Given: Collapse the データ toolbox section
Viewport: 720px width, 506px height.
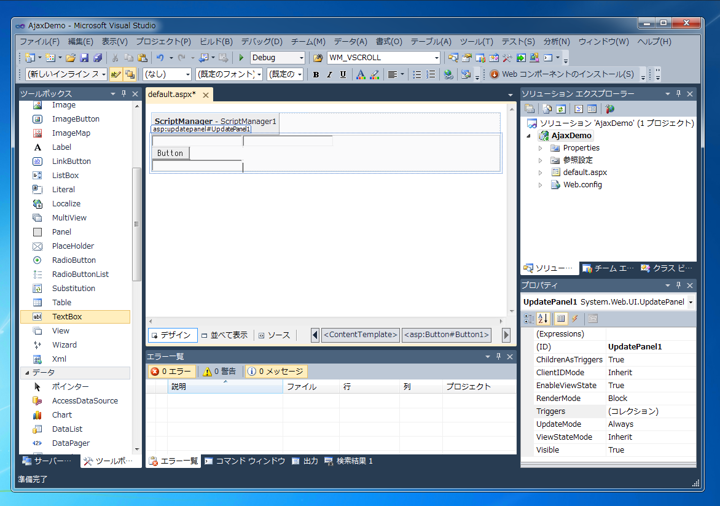Looking at the screenshot, I should (x=27, y=372).
